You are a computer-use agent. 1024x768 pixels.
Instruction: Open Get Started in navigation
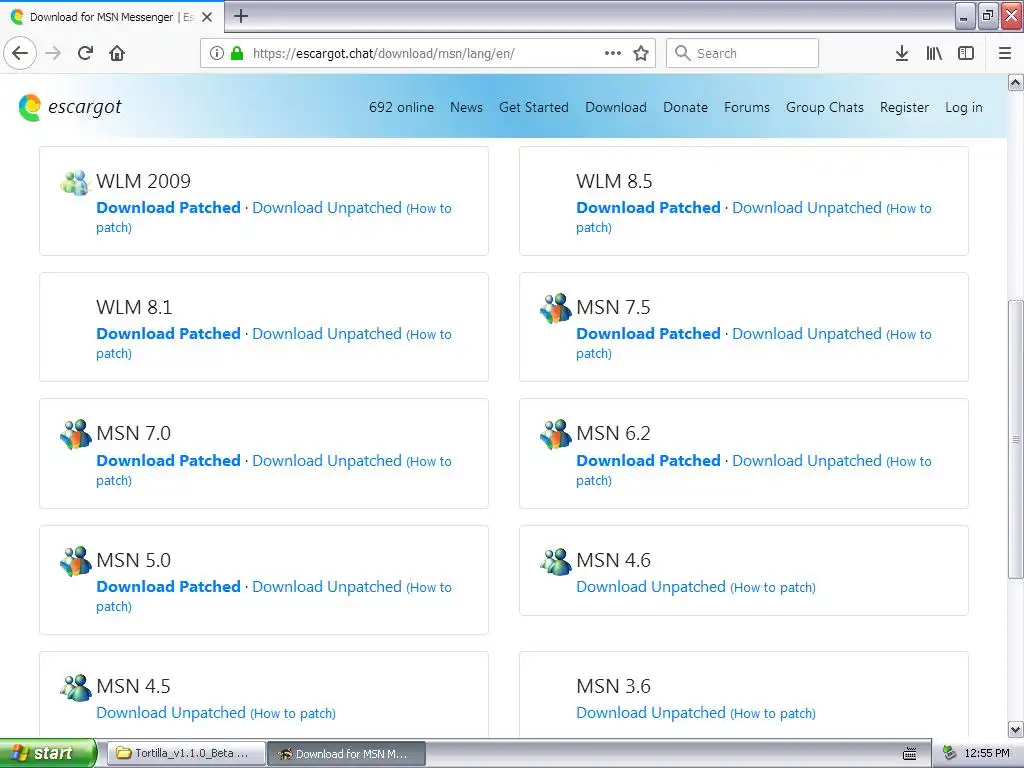pyautogui.click(x=534, y=107)
